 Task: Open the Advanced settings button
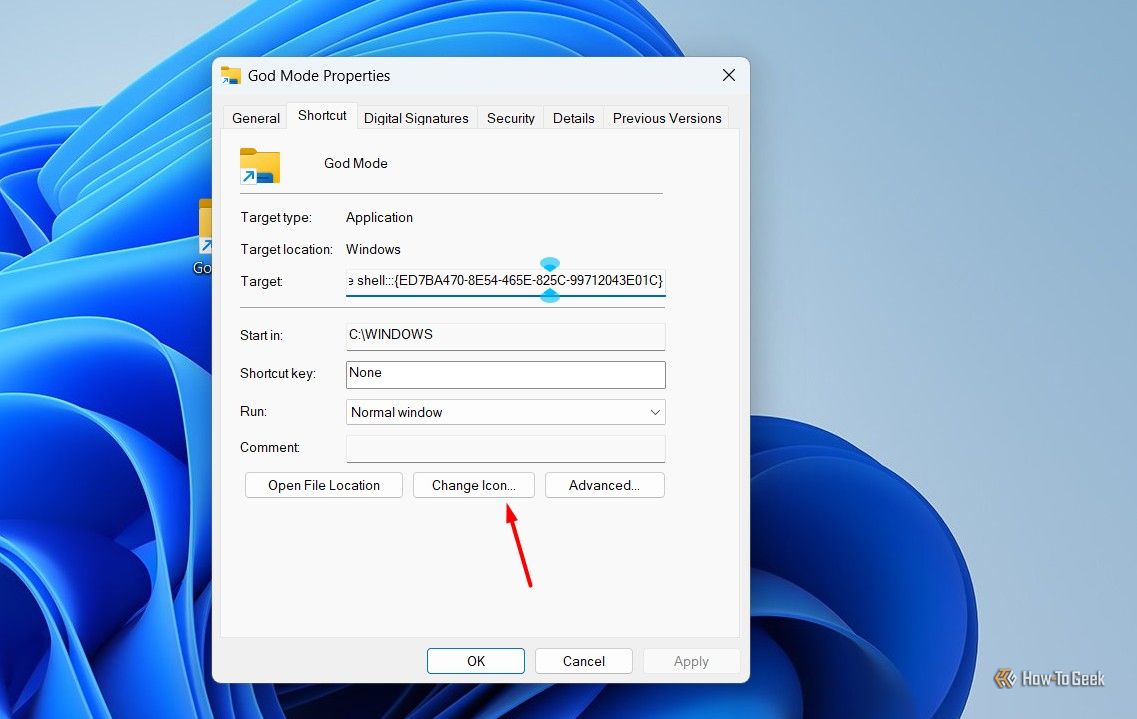[x=605, y=485]
